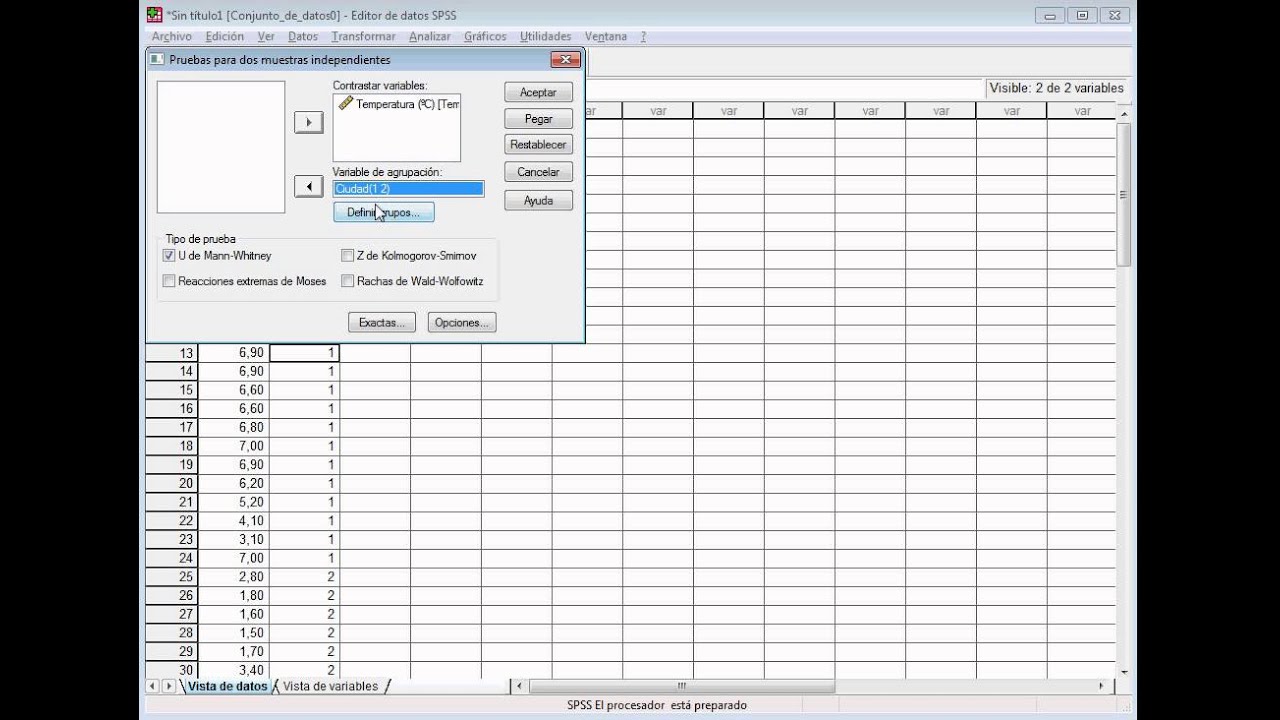The width and height of the screenshot is (1280, 720).
Task: Enable Reacciones extremas de Moses
Action: [x=168, y=281]
